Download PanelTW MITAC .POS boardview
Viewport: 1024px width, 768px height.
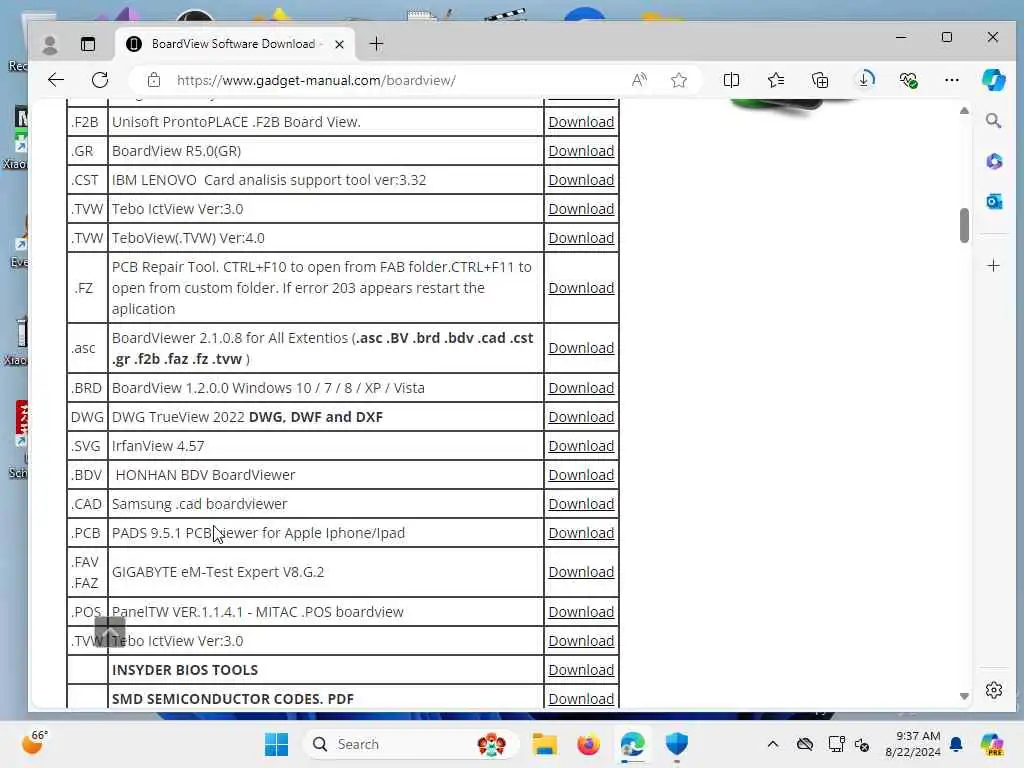[581, 612]
